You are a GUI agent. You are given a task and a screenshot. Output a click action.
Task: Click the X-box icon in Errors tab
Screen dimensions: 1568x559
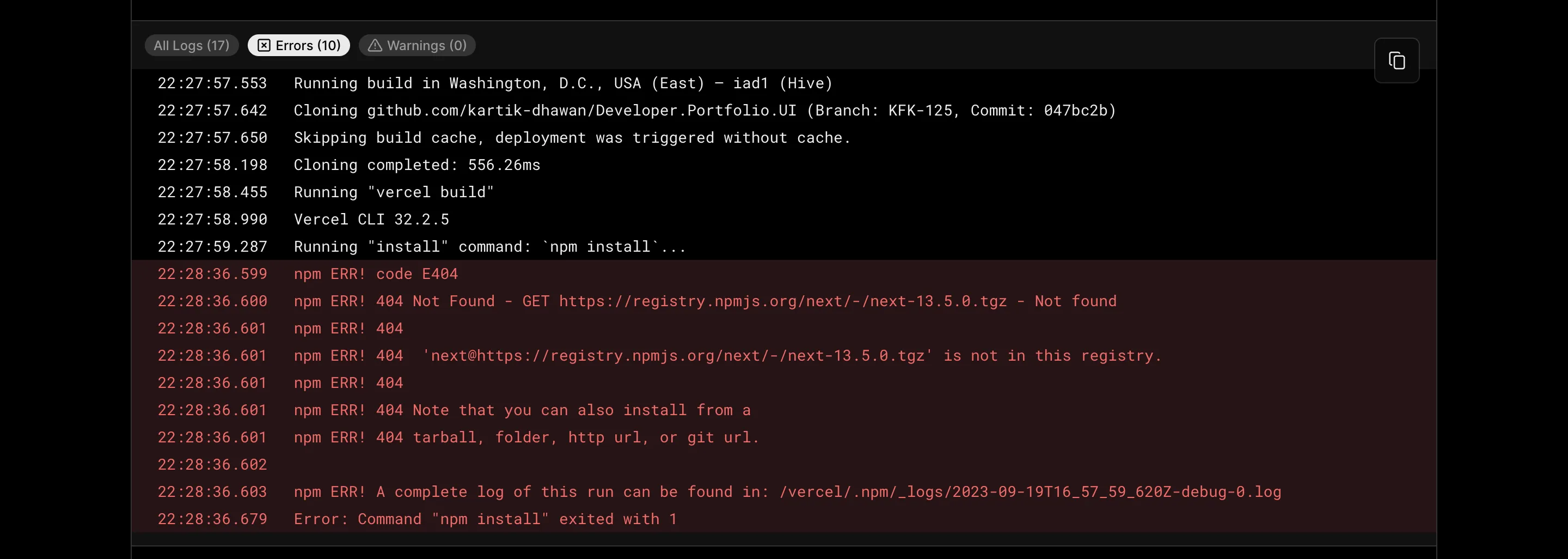pos(264,46)
